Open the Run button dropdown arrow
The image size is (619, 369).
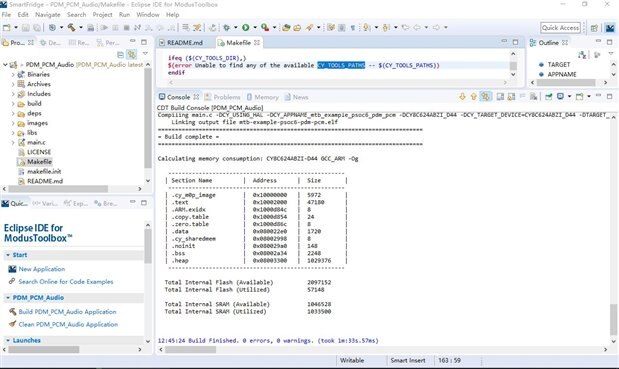(255, 28)
